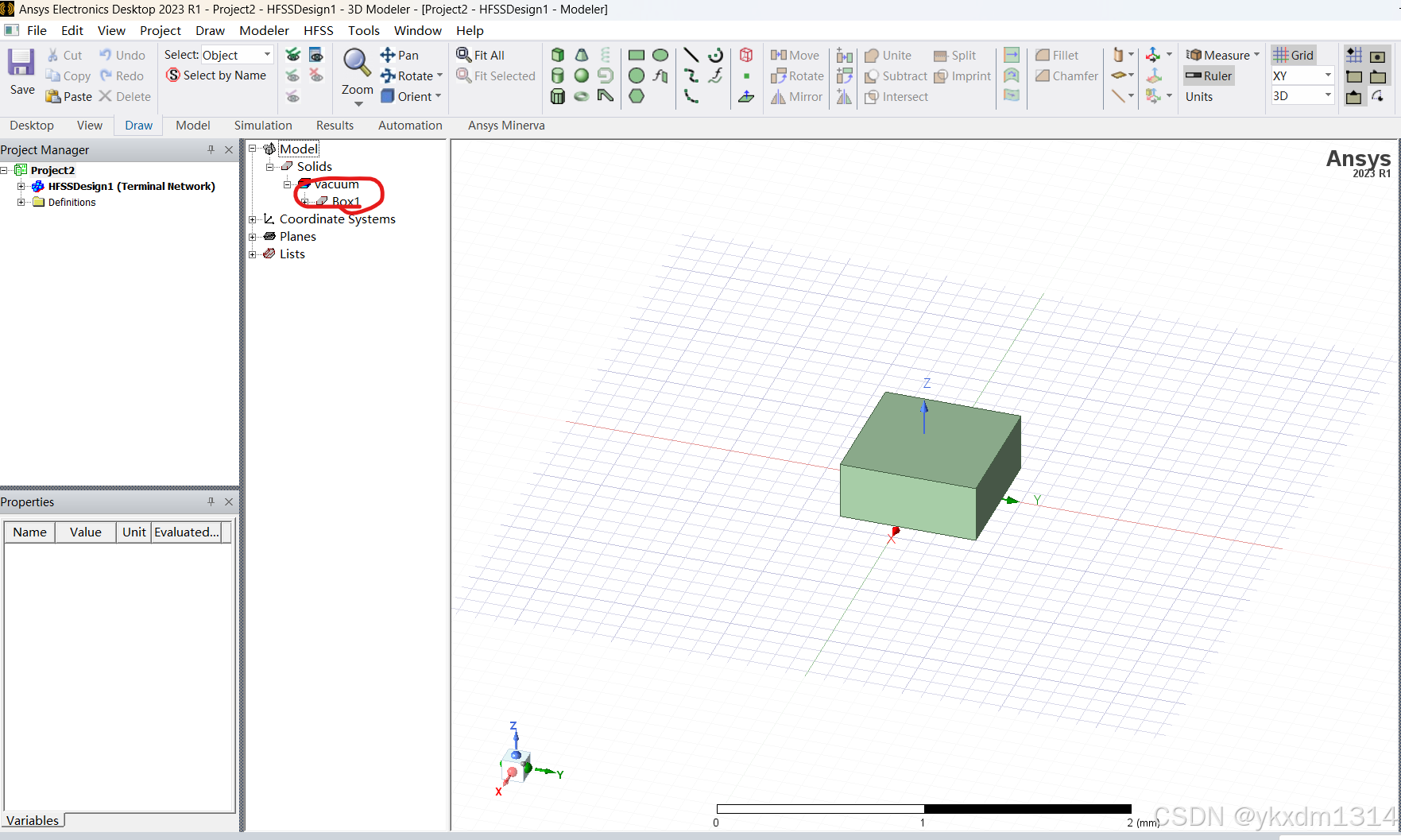Toggle snap to arc center mode
This screenshot has height=840, width=1401.
1378,96
